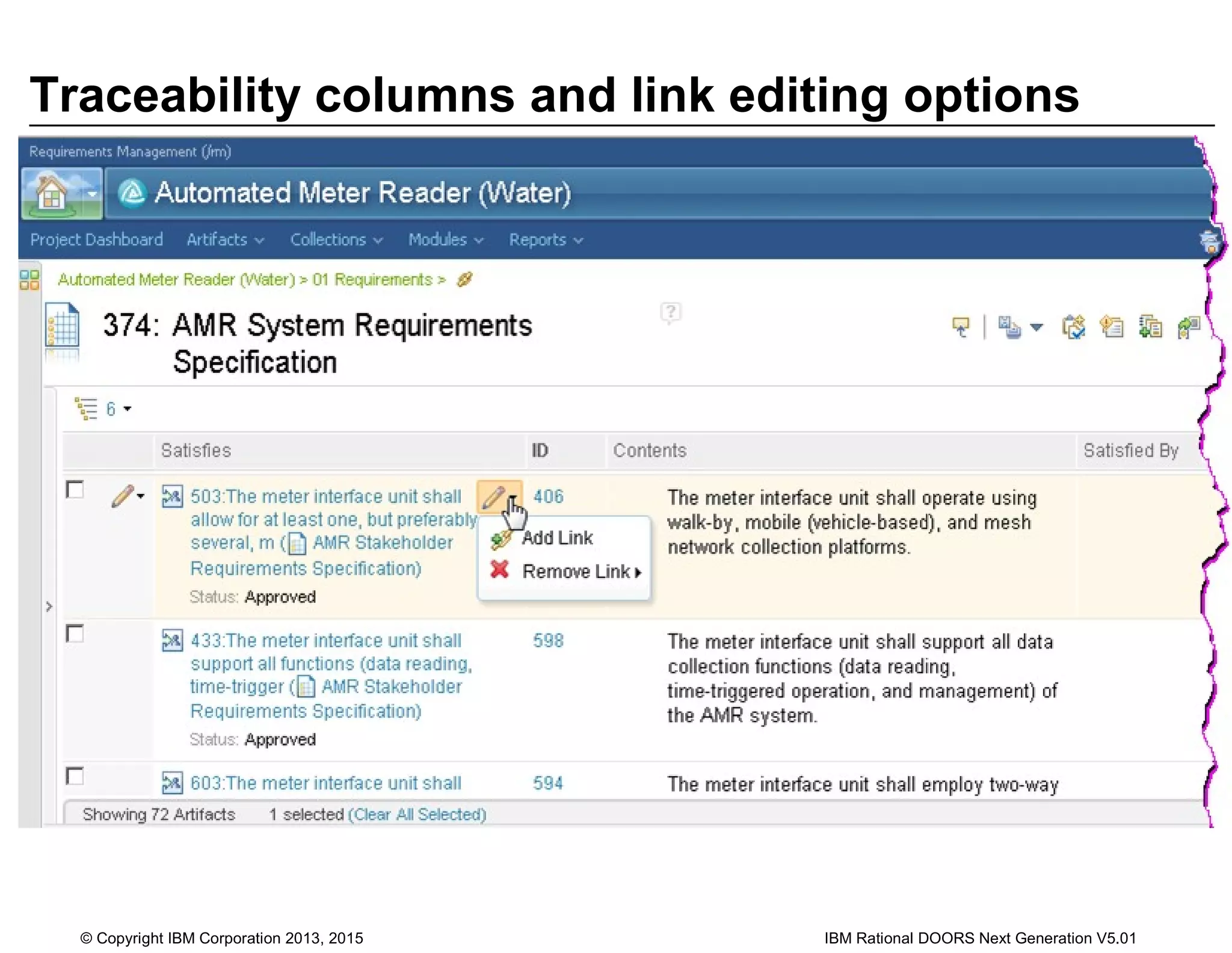Viewport: 1232px width, 953px height.
Task: Click the title 'AMR System Requirements Specification'
Action: 352,344
